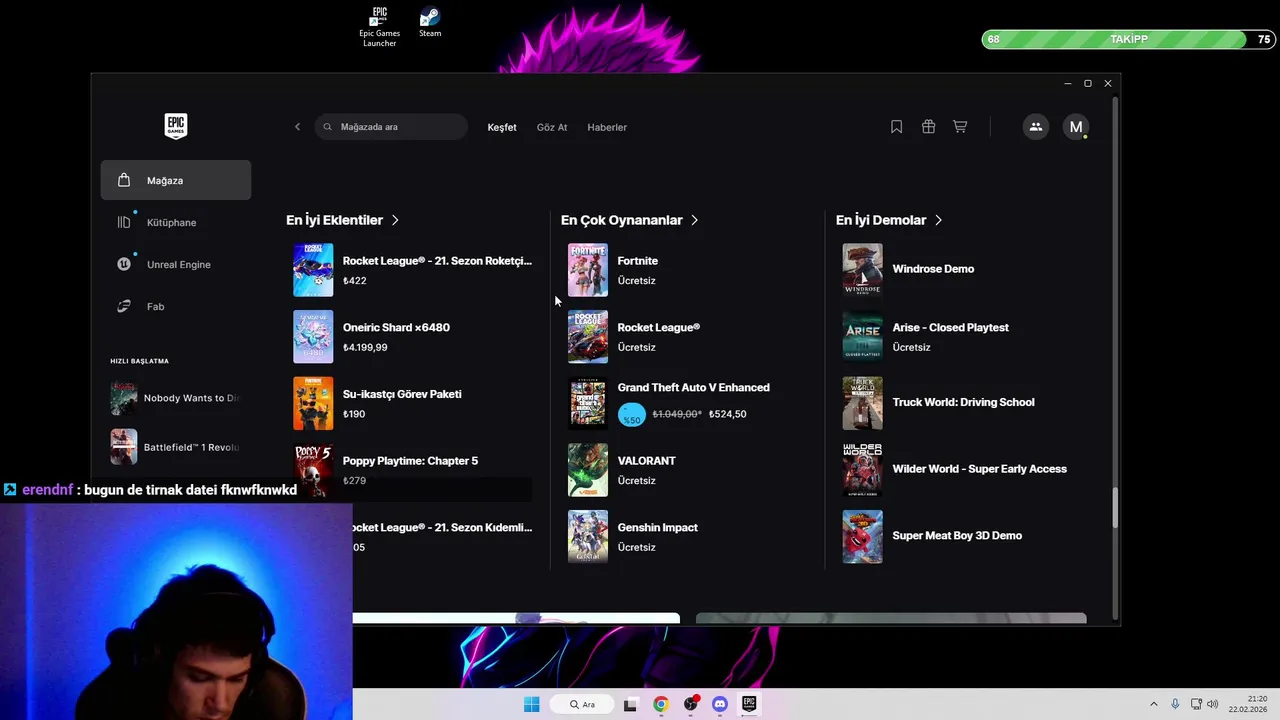The width and height of the screenshot is (1280, 720).
Task: Click the Wilder World thumbnail
Action: tap(862, 470)
